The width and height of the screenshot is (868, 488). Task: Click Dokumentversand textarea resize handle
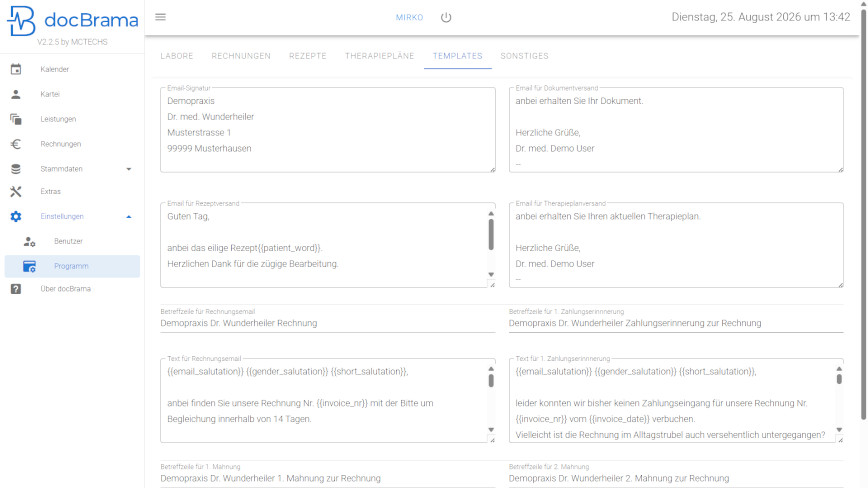point(840,169)
